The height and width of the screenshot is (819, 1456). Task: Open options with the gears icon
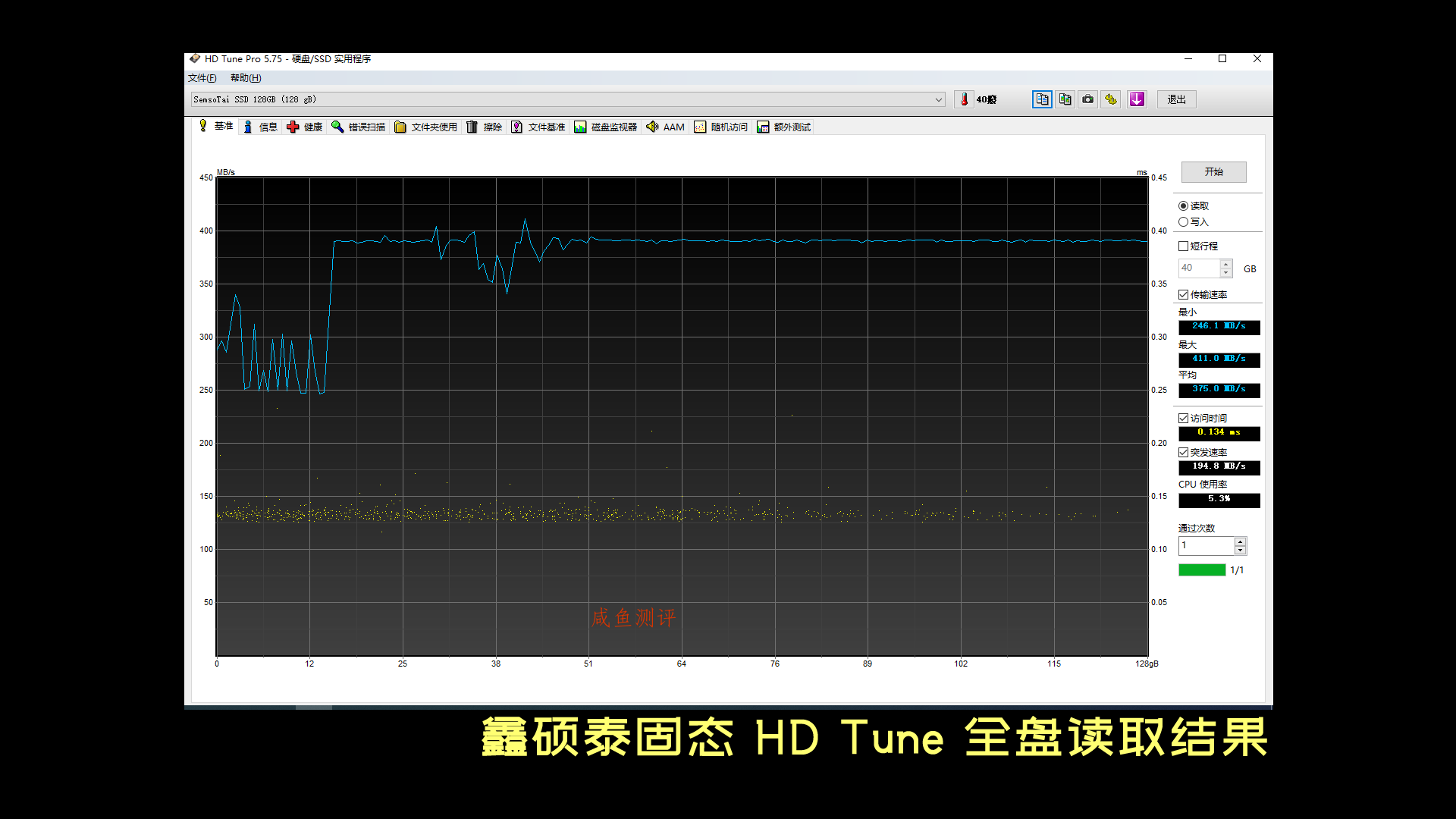[1111, 99]
